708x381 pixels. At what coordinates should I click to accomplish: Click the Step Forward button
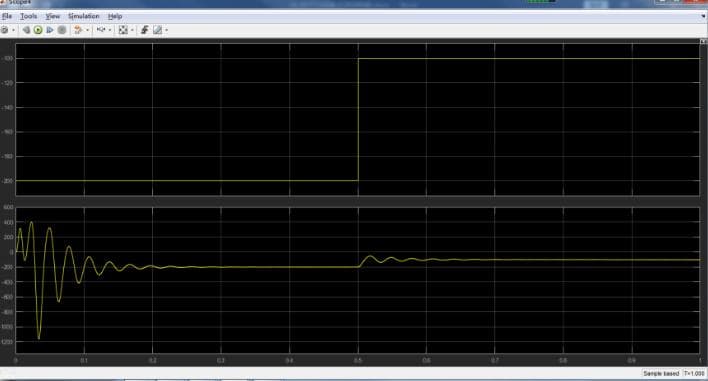(50, 30)
